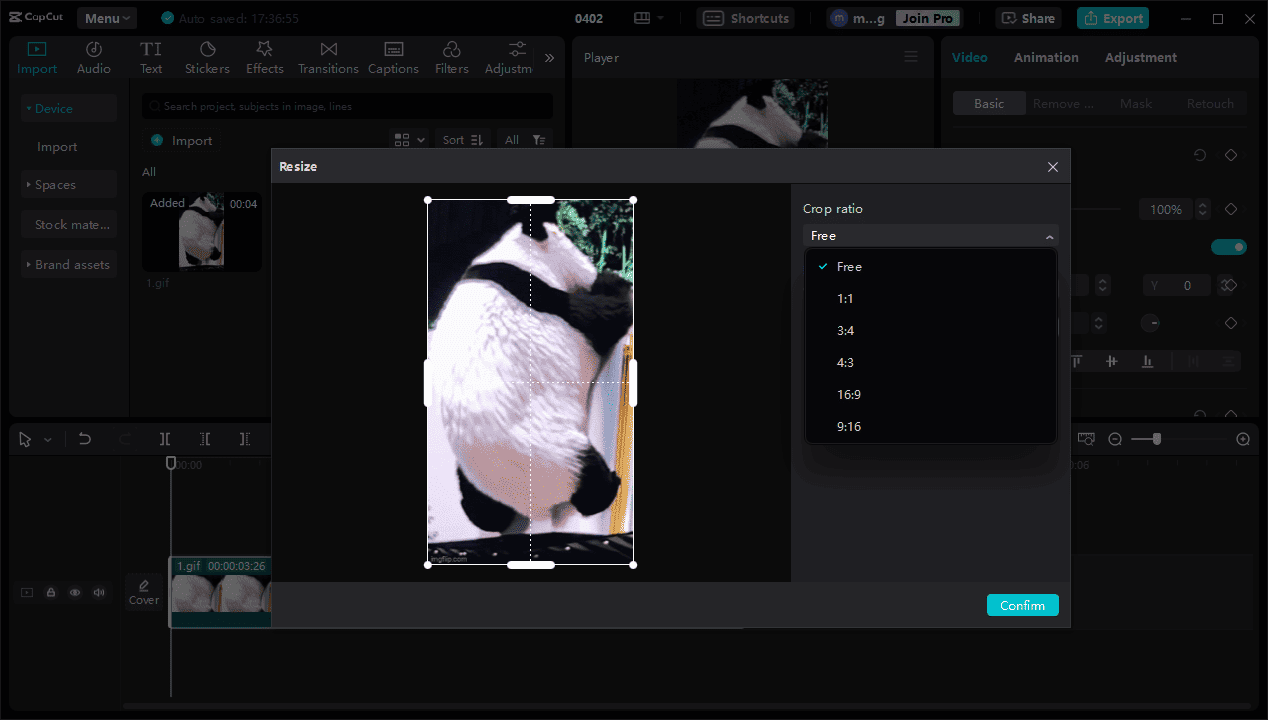Open the Transitions panel

[x=328, y=56]
